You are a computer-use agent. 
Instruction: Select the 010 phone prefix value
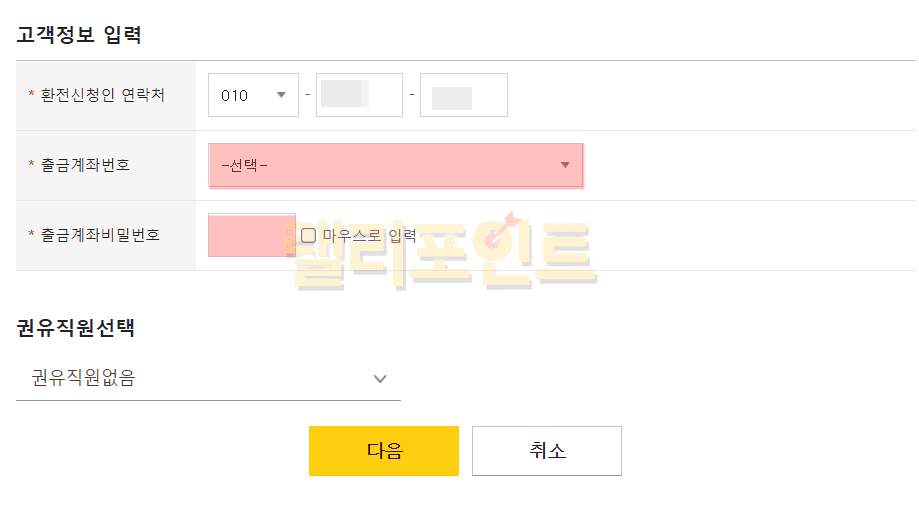point(236,96)
